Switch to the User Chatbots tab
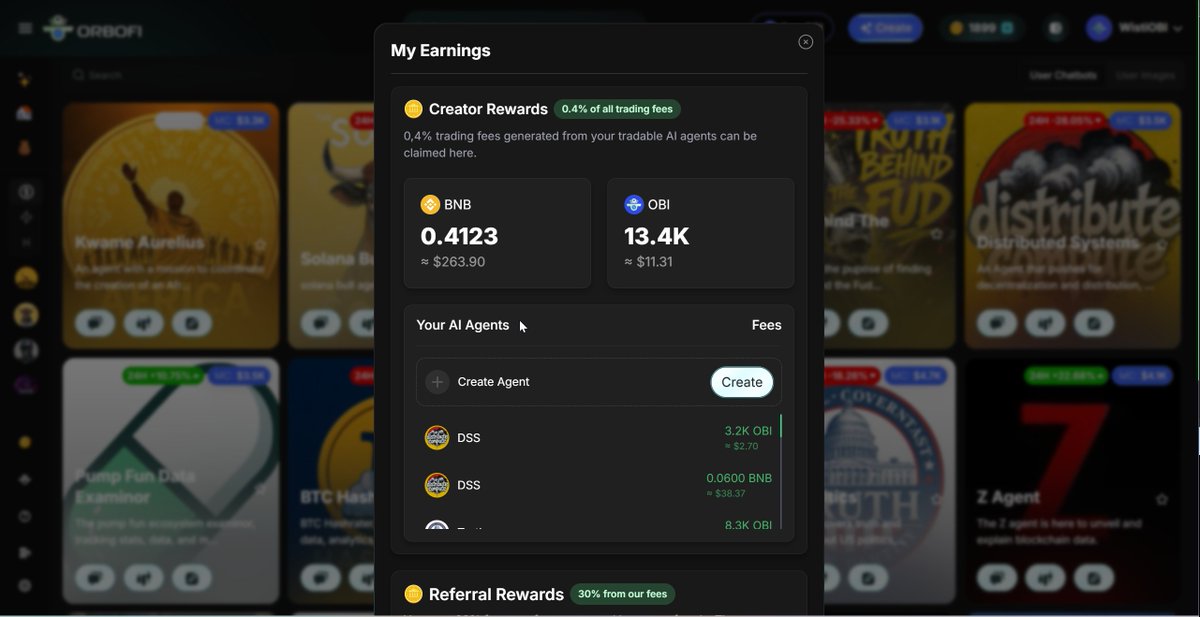1200x617 pixels. [1063, 75]
